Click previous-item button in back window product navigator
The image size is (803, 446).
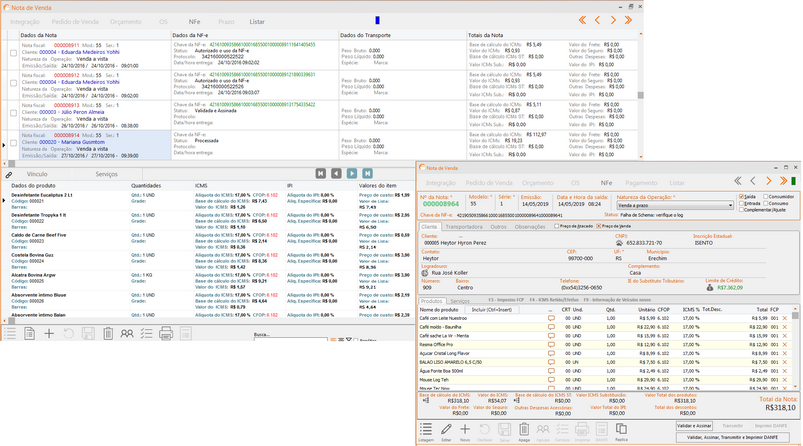tap(336, 174)
